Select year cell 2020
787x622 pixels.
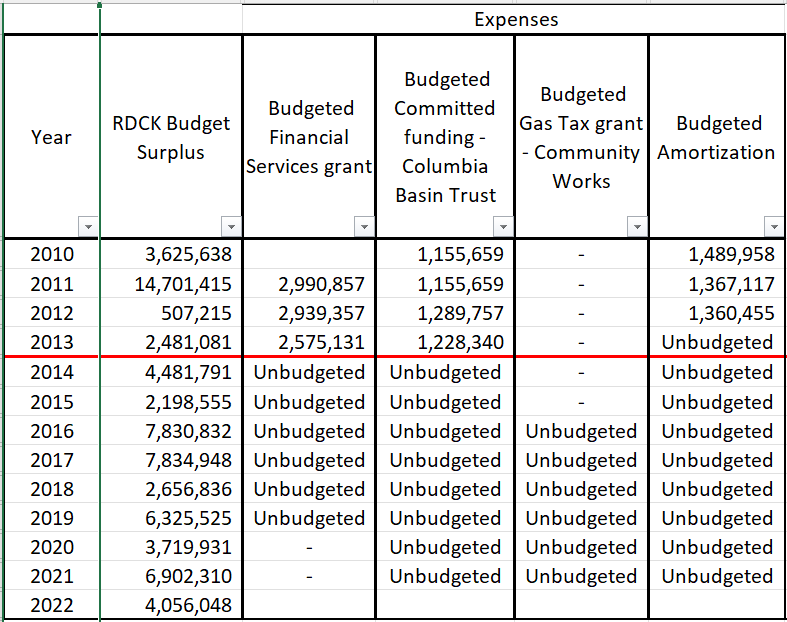pyautogui.click(x=51, y=547)
